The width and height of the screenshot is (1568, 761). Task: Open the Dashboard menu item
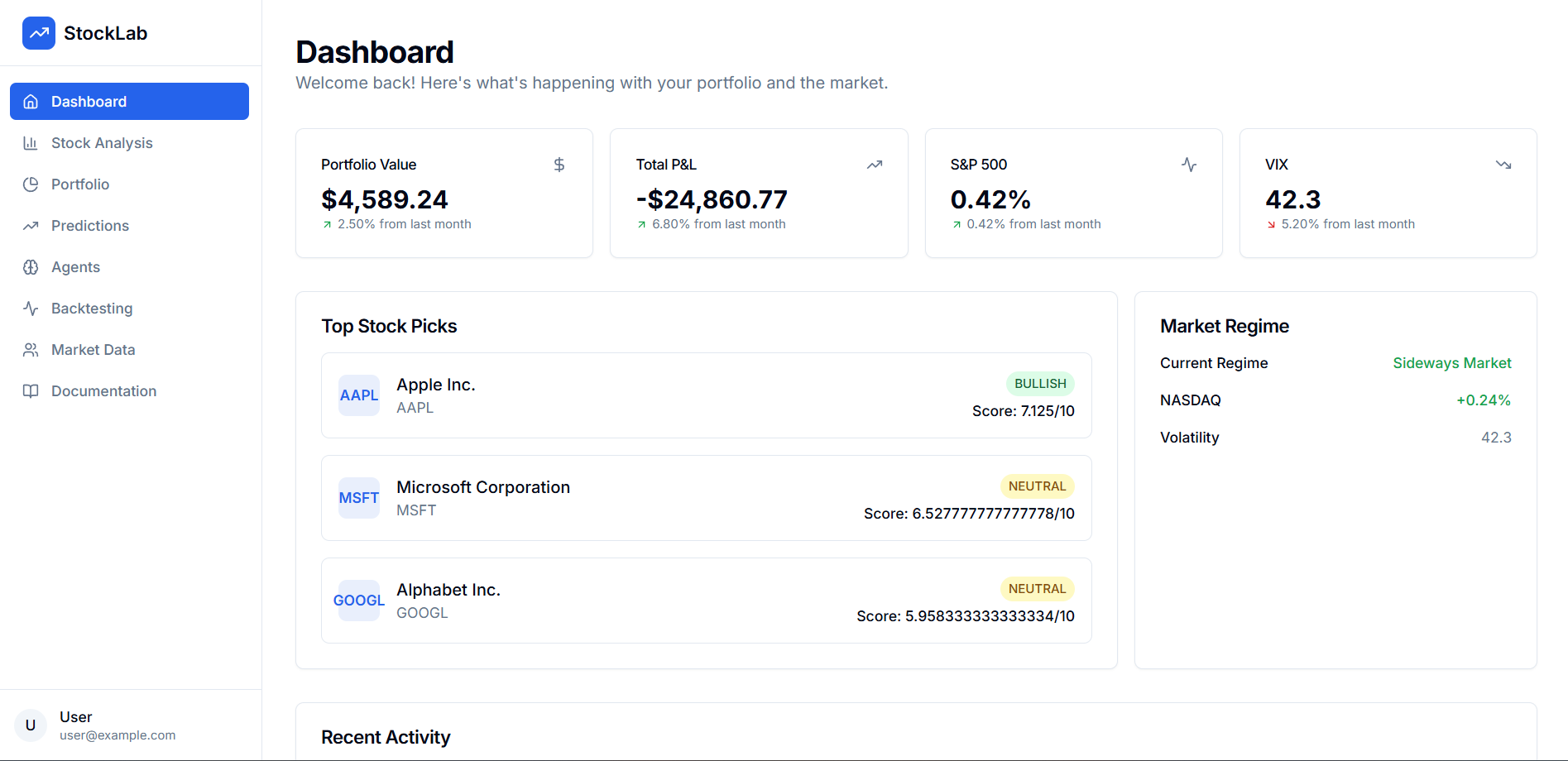[x=129, y=102]
